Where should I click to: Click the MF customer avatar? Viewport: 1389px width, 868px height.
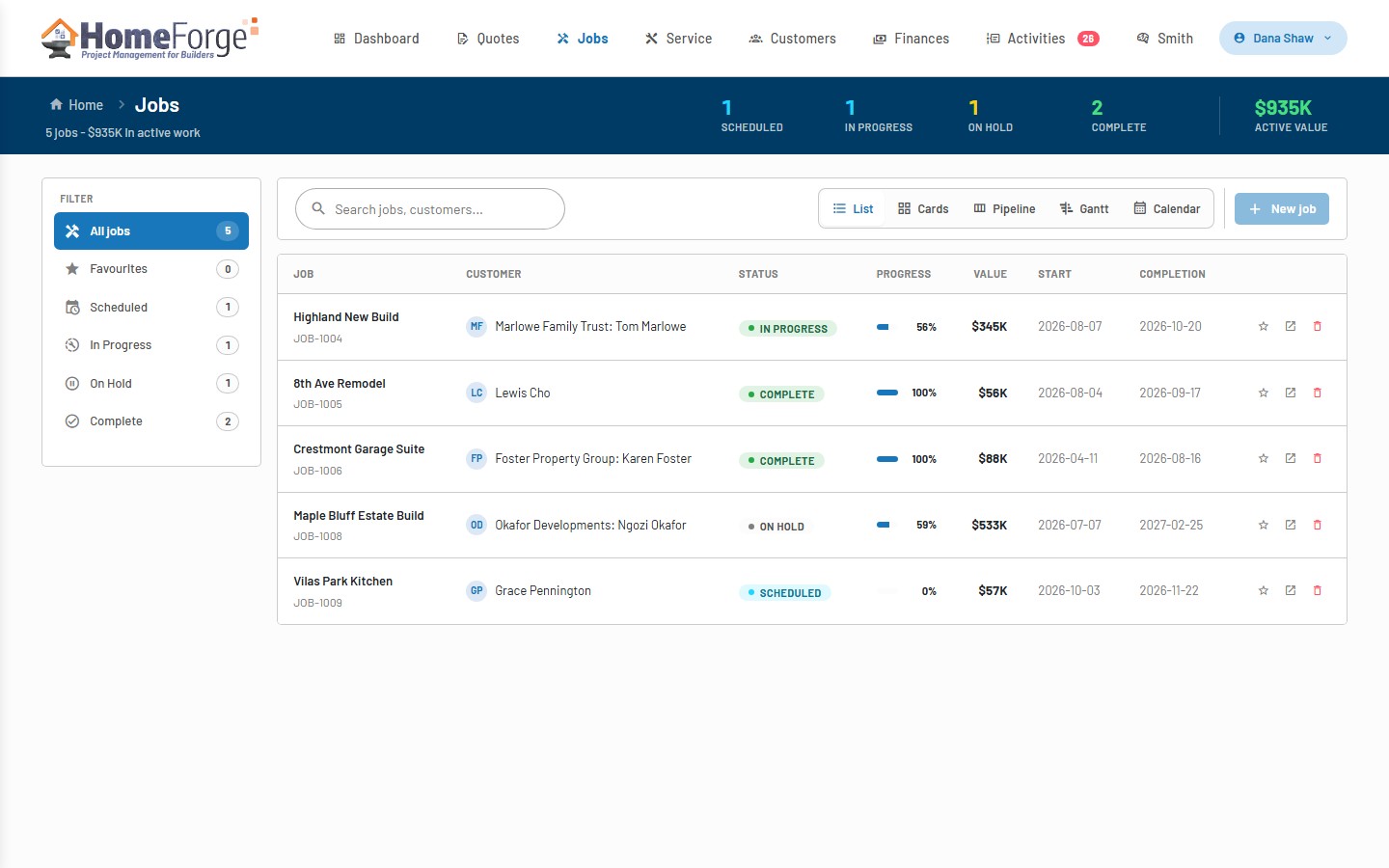(x=477, y=327)
